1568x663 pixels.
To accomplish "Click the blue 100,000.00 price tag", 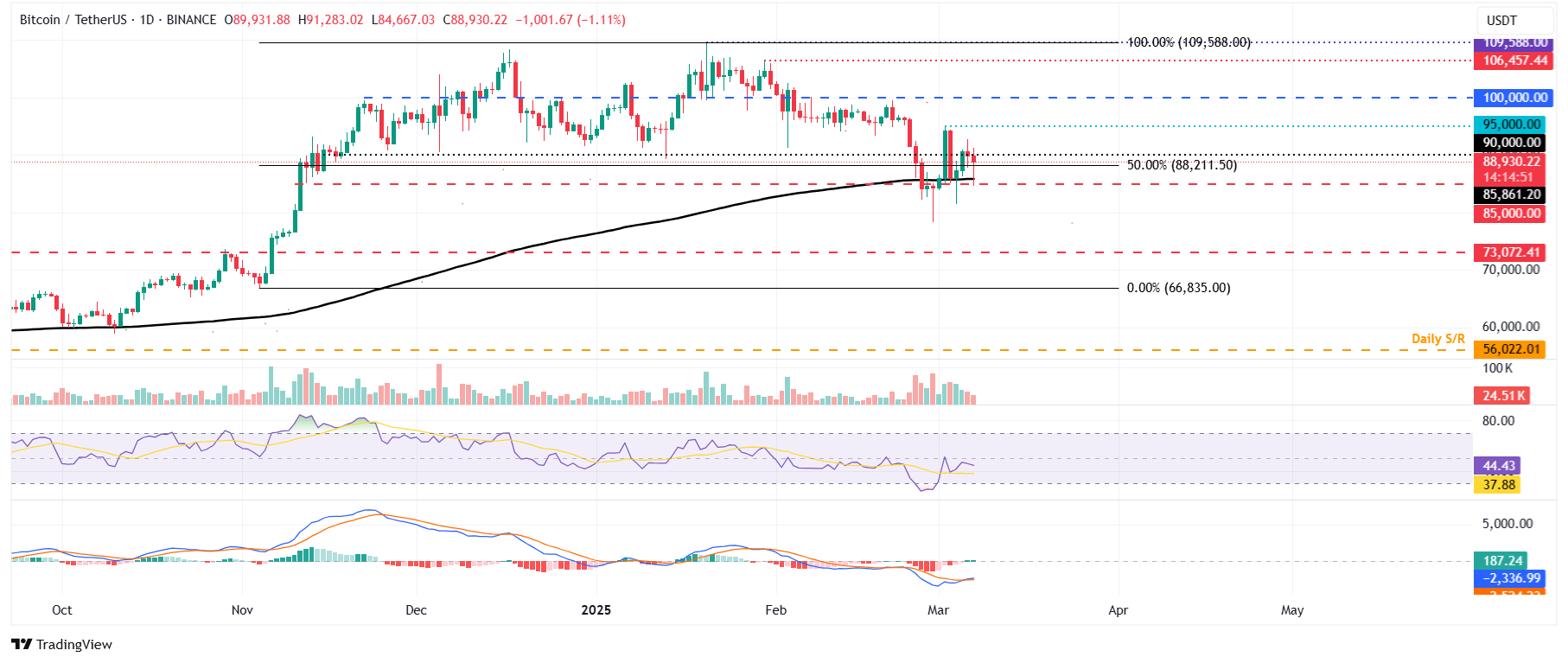I will 1513,98.
